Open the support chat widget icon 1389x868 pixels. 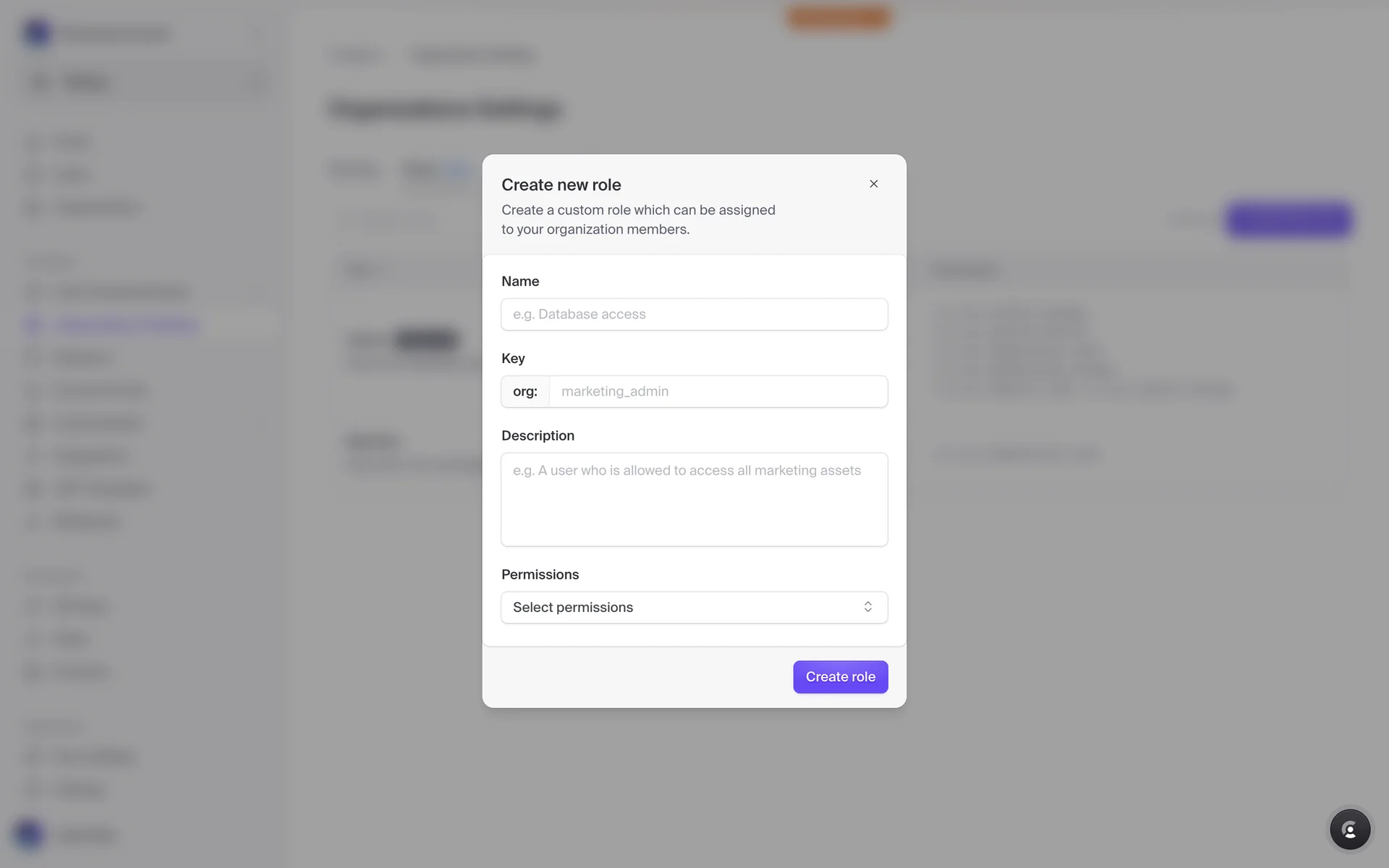1349,829
